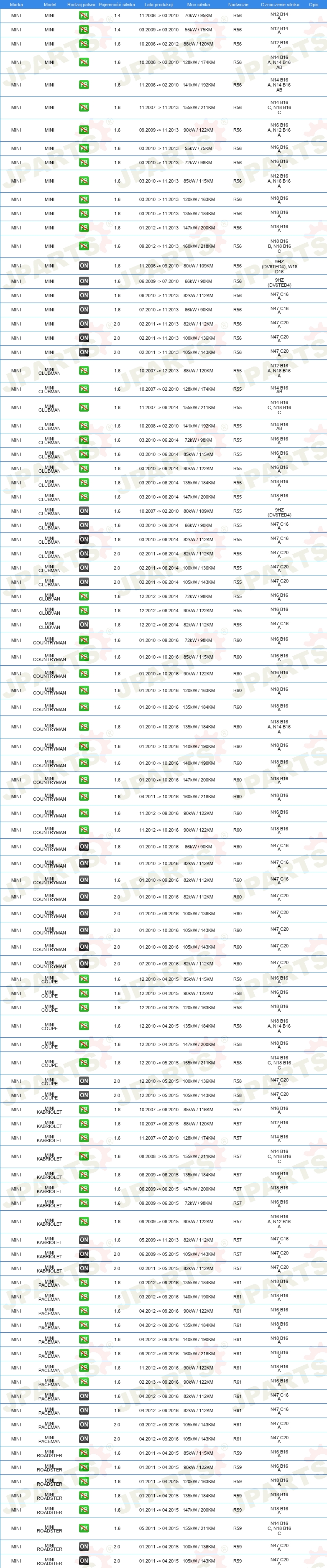Viewport: 327px width, 1568px height.
Task: Click diesel ON icon in MINI R56 2.0 105kW / 143KM row
Action: tap(84, 352)
